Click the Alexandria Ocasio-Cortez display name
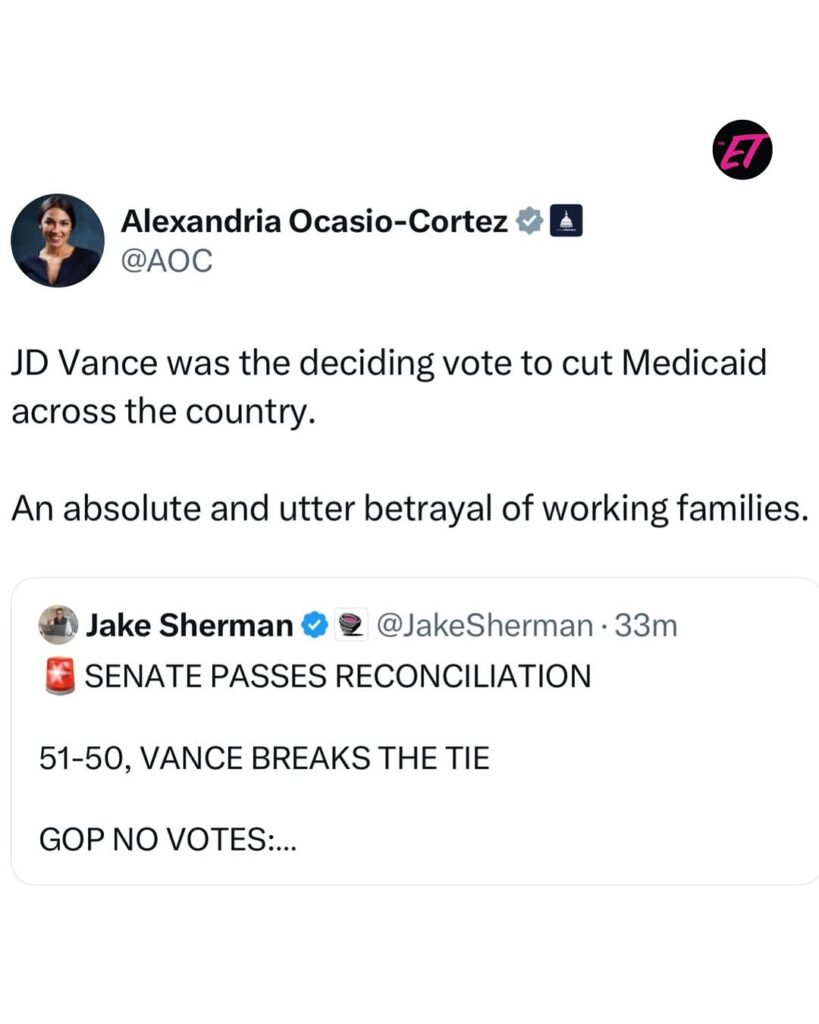Screen dimensions: 819x1024 [314, 222]
